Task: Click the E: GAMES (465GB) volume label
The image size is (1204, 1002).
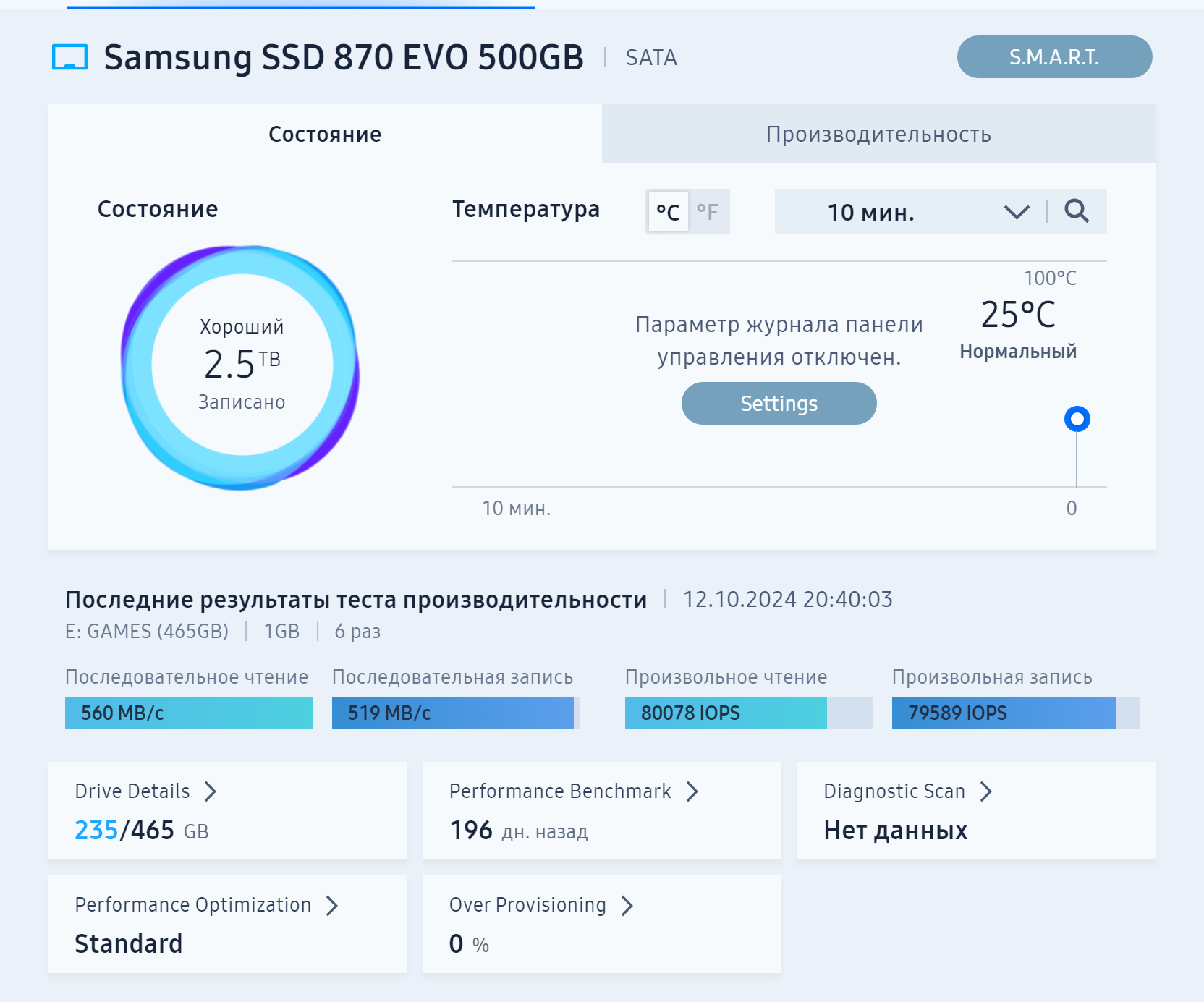Action: point(147,632)
